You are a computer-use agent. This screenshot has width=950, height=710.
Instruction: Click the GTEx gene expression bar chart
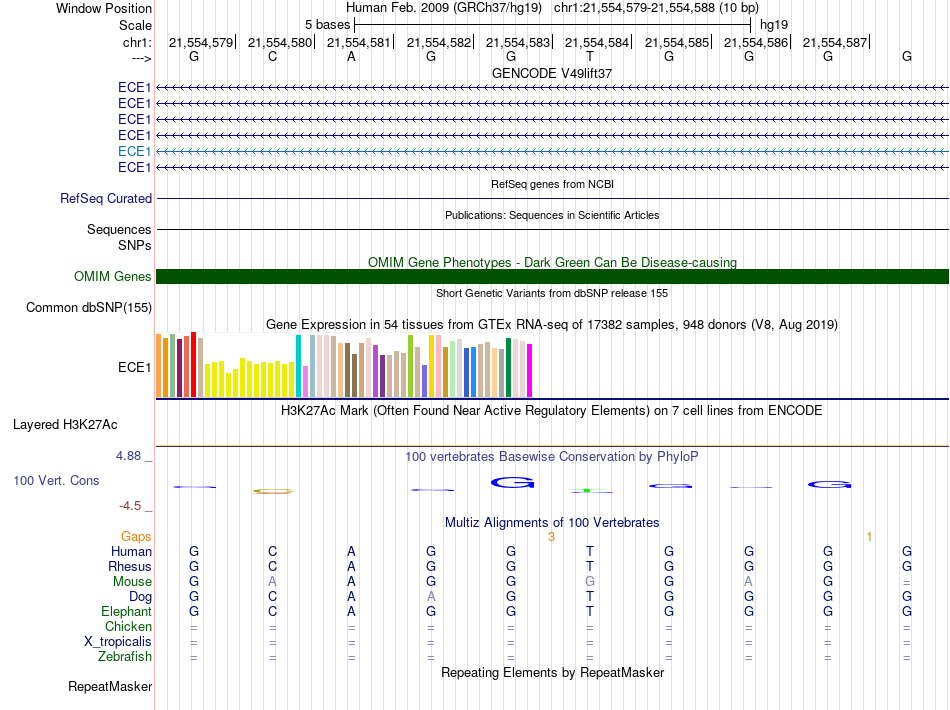tap(345, 366)
